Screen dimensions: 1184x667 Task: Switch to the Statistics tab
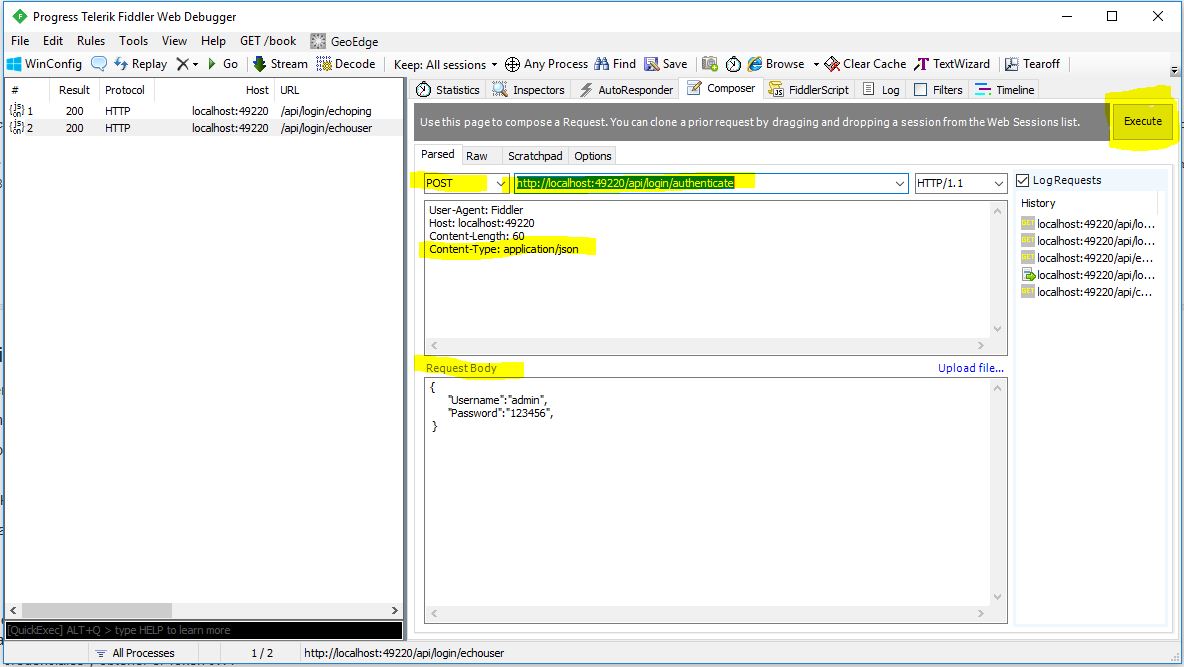point(448,90)
